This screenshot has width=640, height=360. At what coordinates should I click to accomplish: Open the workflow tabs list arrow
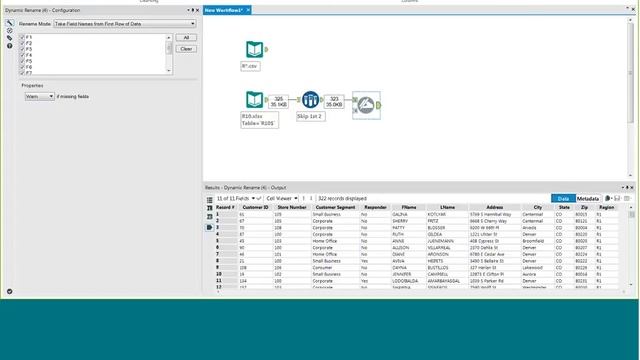pos(627,9)
